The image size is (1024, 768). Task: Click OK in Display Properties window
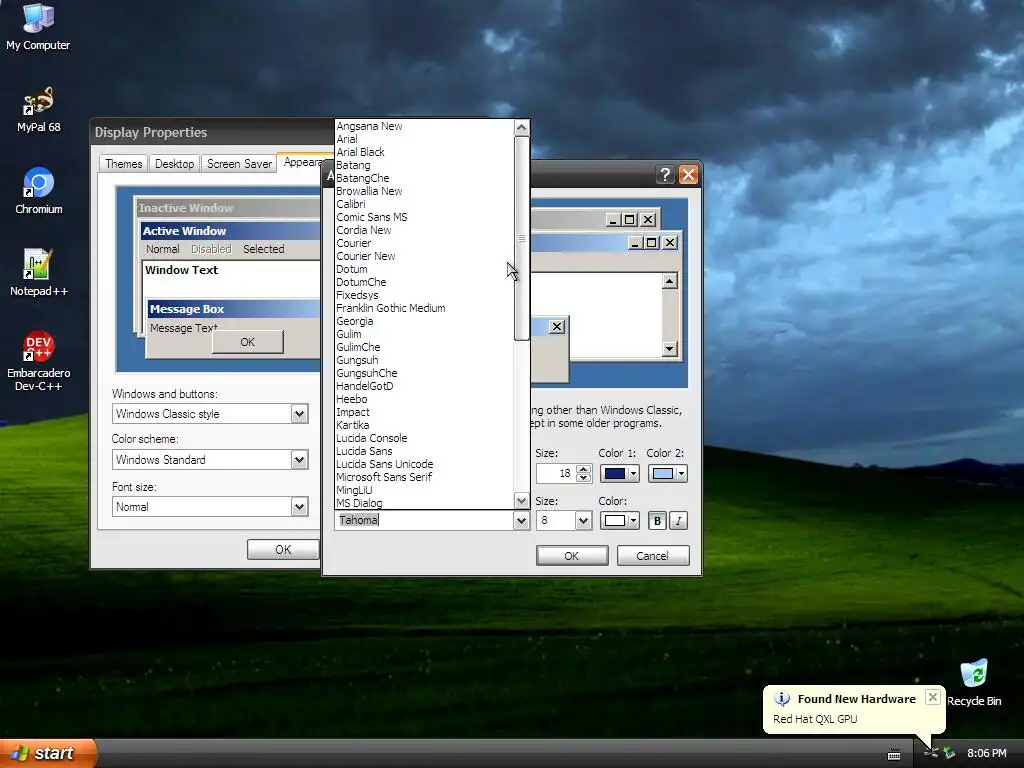point(283,550)
